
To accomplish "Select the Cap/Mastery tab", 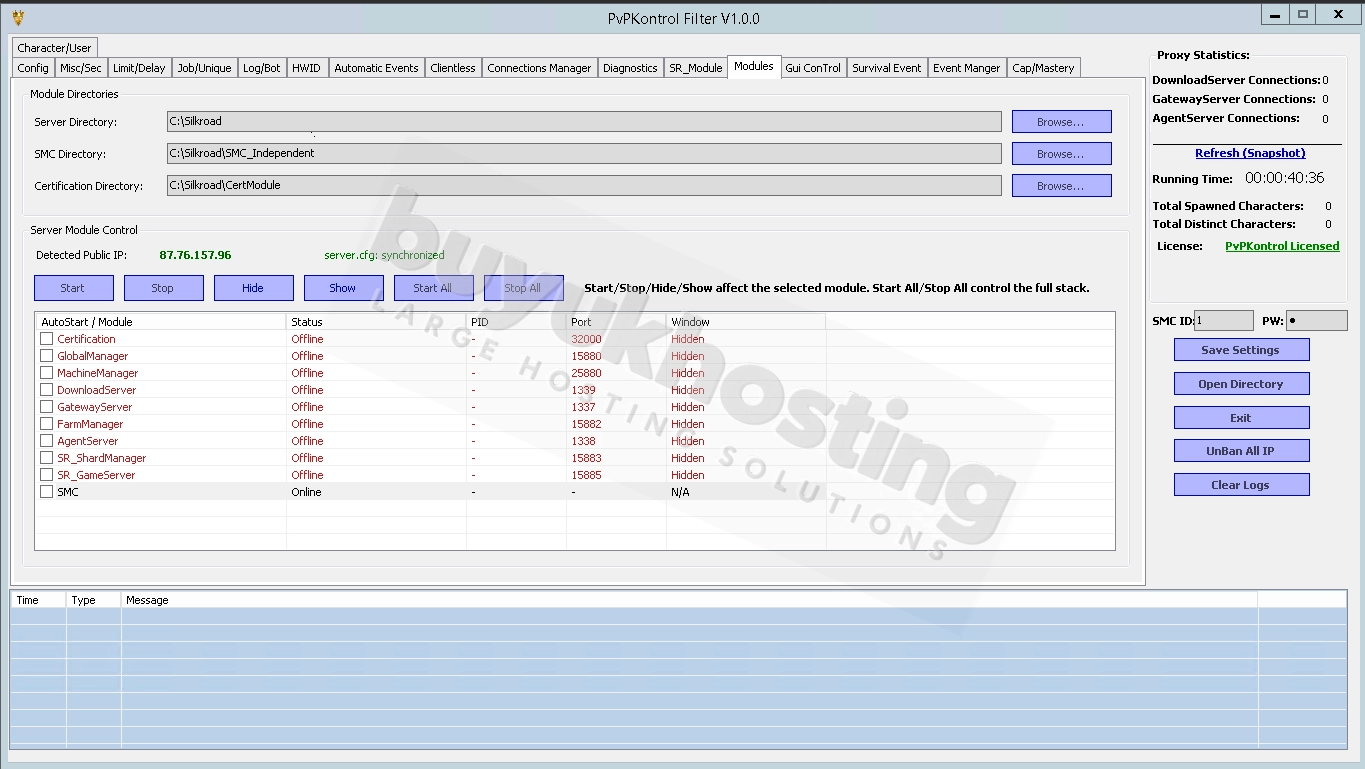I will coord(1043,68).
